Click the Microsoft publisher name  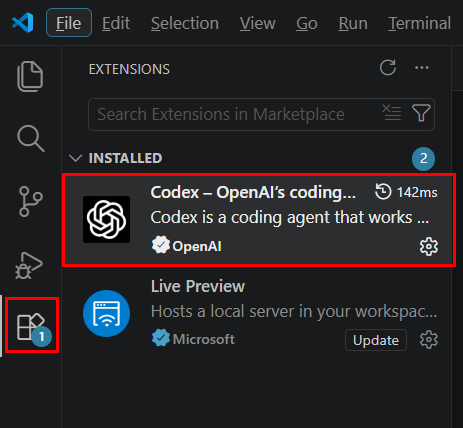[x=204, y=339]
